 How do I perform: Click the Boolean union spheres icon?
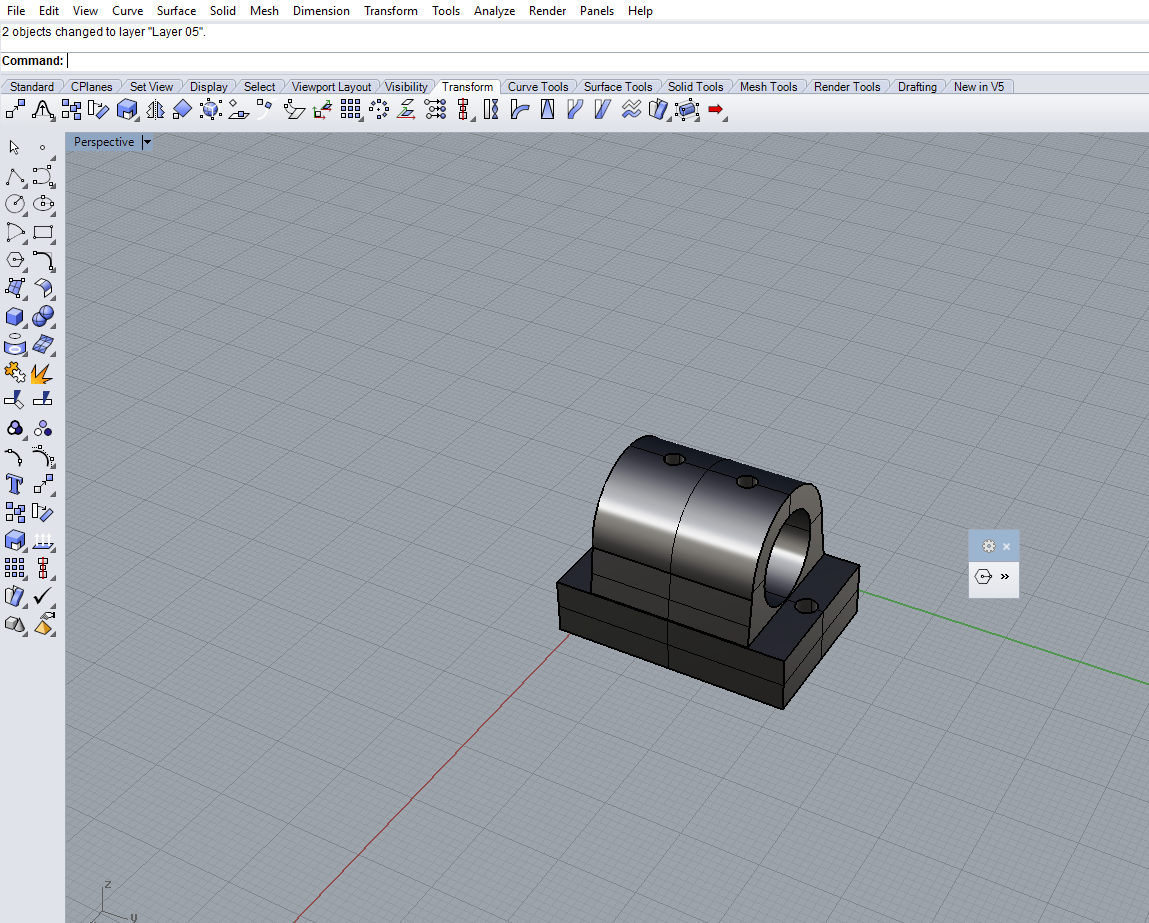pos(14,429)
